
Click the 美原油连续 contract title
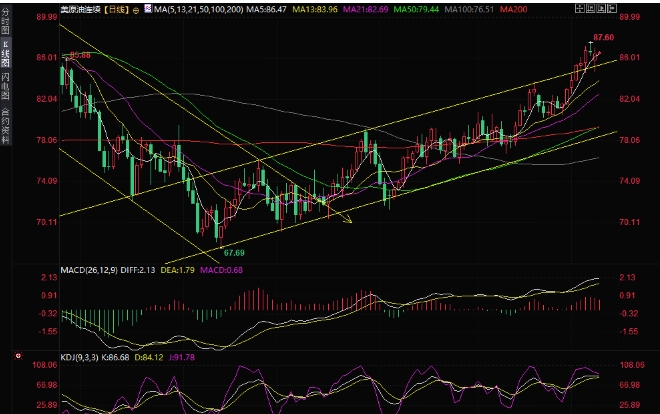point(81,9)
